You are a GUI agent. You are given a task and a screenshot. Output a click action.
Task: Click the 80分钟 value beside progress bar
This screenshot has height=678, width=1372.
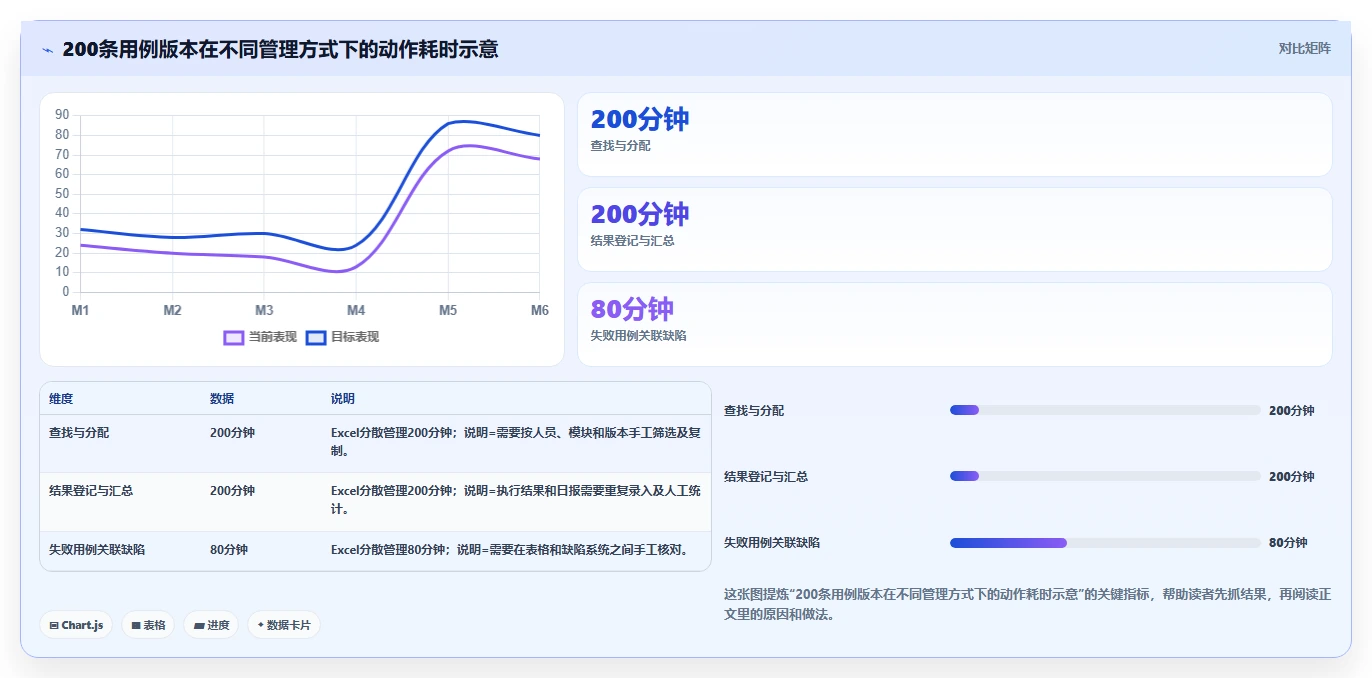click(1288, 543)
